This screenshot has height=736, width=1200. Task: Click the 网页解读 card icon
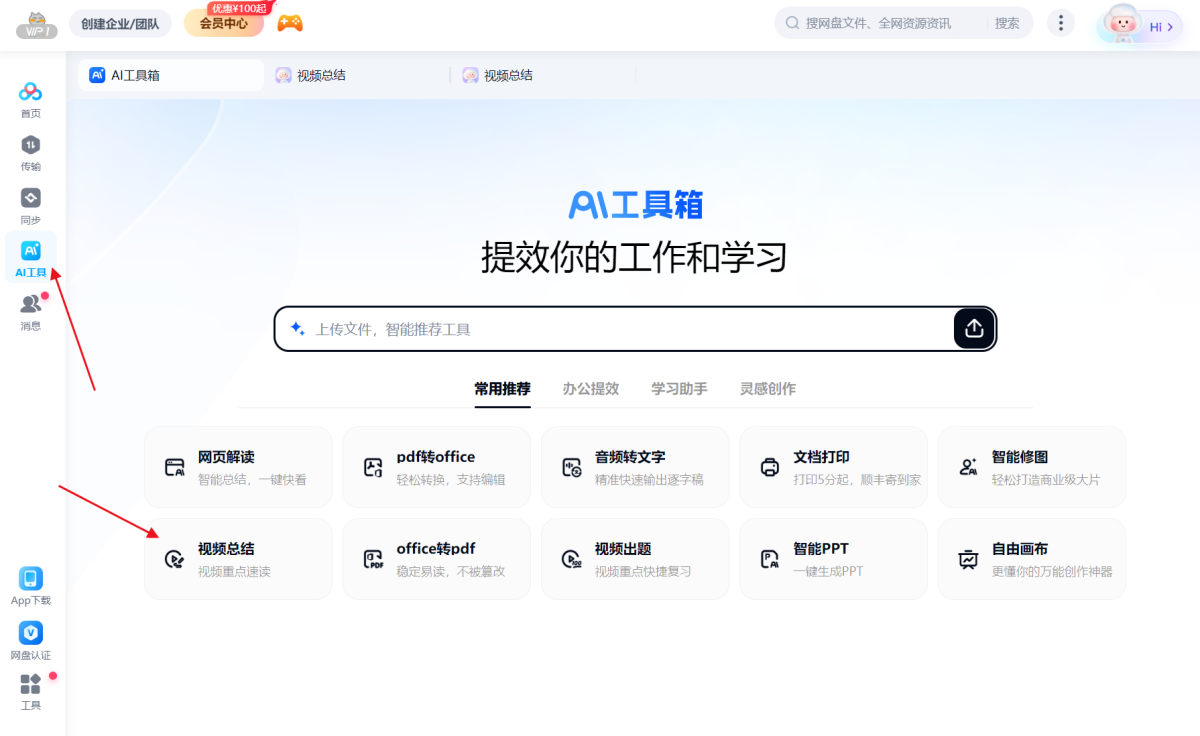click(x=175, y=467)
